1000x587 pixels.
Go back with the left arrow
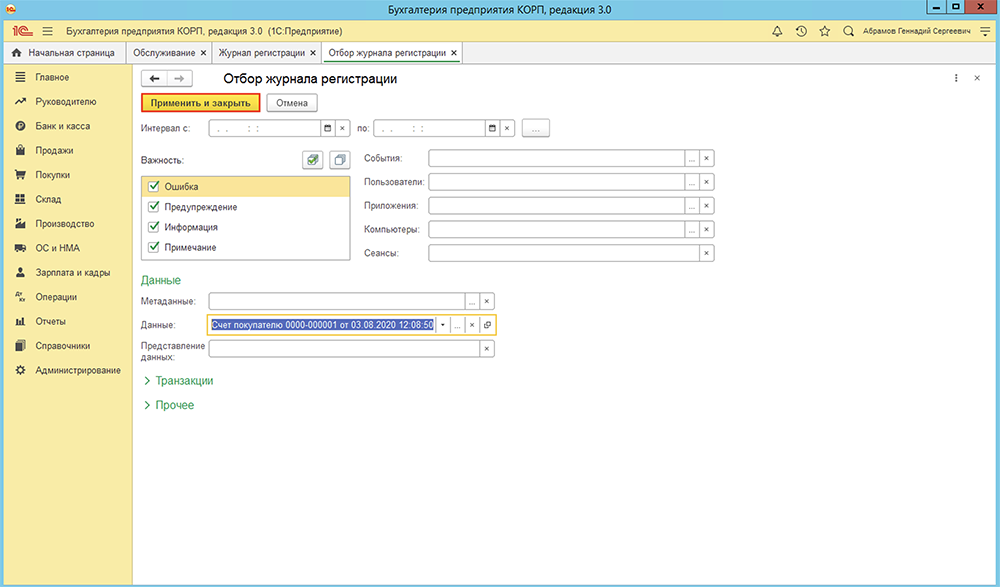click(x=154, y=78)
